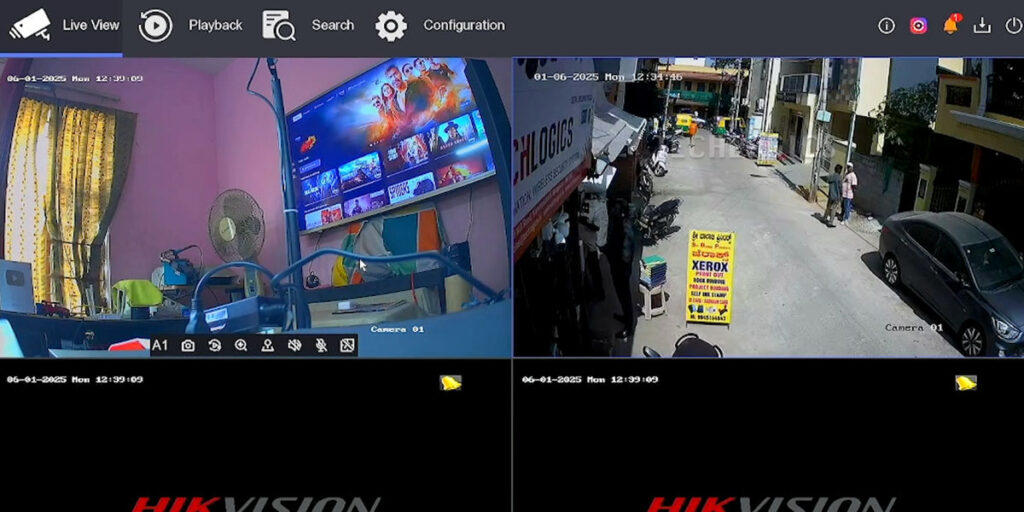
Task: Click the info icon in the top bar
Action: (886, 26)
